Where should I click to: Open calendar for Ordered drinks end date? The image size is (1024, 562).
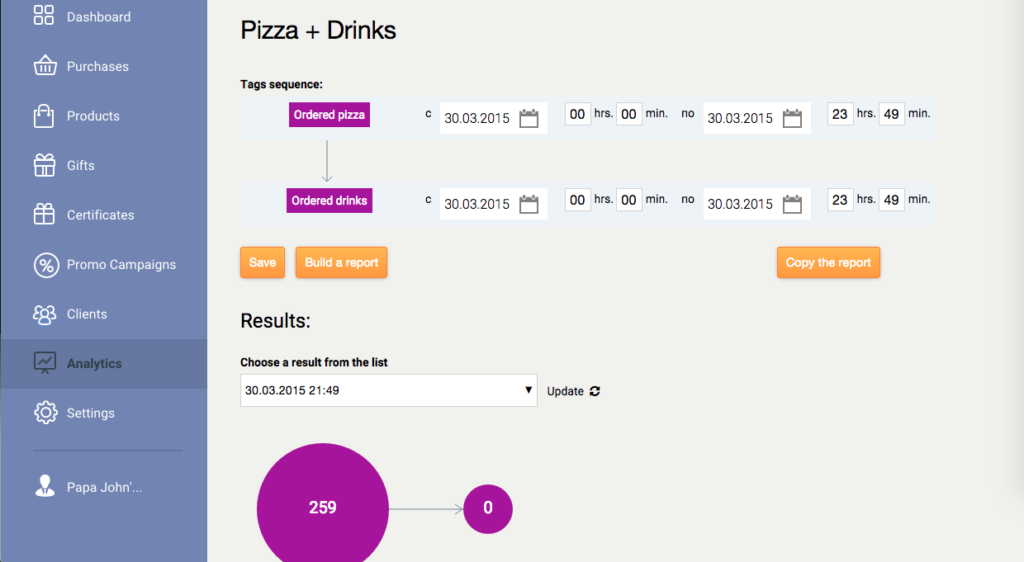pos(792,204)
